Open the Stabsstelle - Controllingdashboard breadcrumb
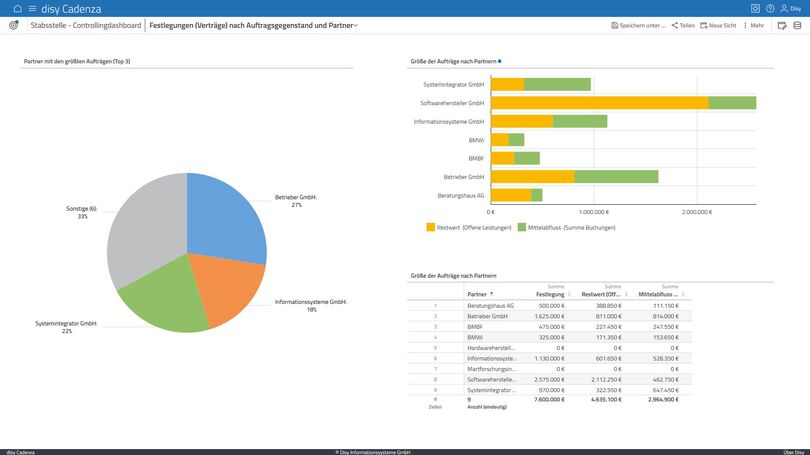The width and height of the screenshot is (810, 455). click(x=86, y=25)
